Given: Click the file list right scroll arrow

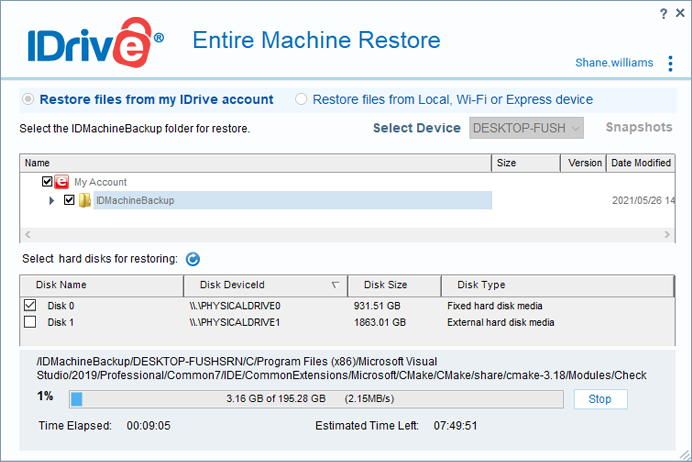Looking at the screenshot, I should (667, 234).
